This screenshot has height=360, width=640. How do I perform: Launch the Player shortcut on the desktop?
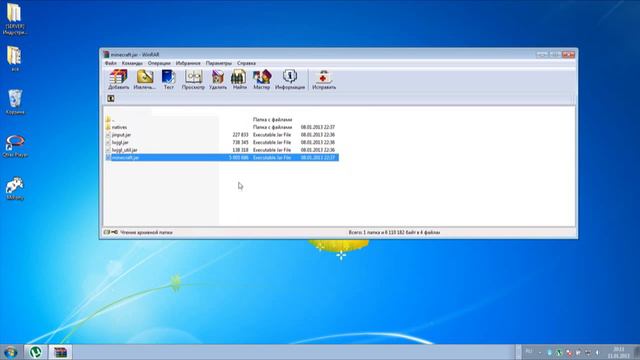tap(15, 146)
